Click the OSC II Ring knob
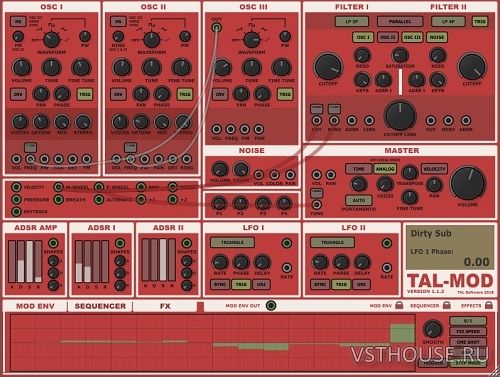Screen dimensions: 500x377 [x=118, y=37]
